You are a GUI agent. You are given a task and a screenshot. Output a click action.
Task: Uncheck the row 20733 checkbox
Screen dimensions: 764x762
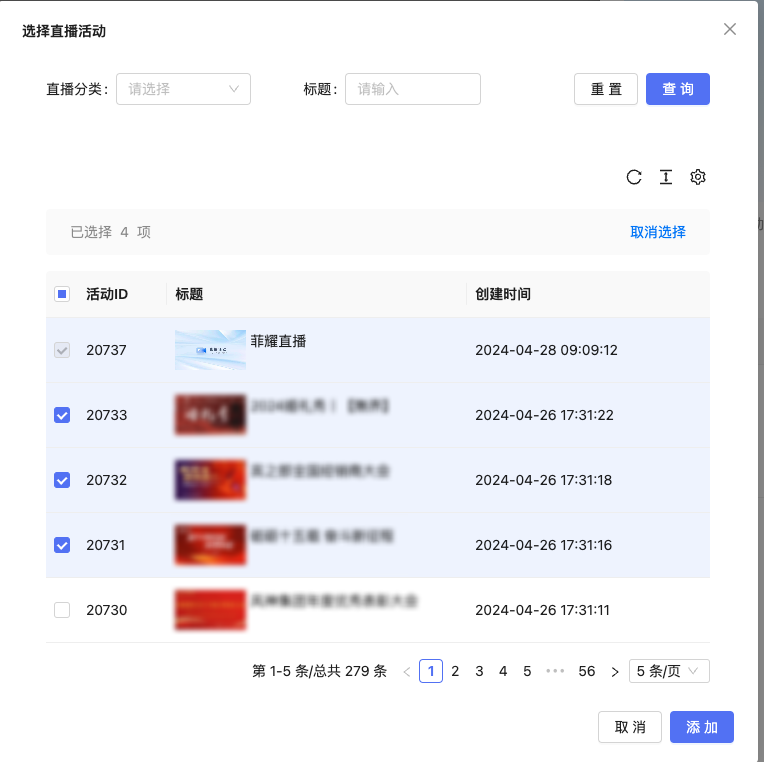tap(62, 415)
